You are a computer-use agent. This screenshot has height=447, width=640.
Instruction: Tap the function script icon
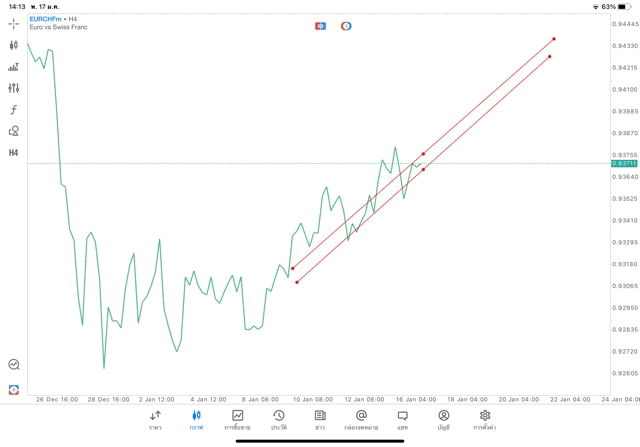pyautogui.click(x=14, y=110)
